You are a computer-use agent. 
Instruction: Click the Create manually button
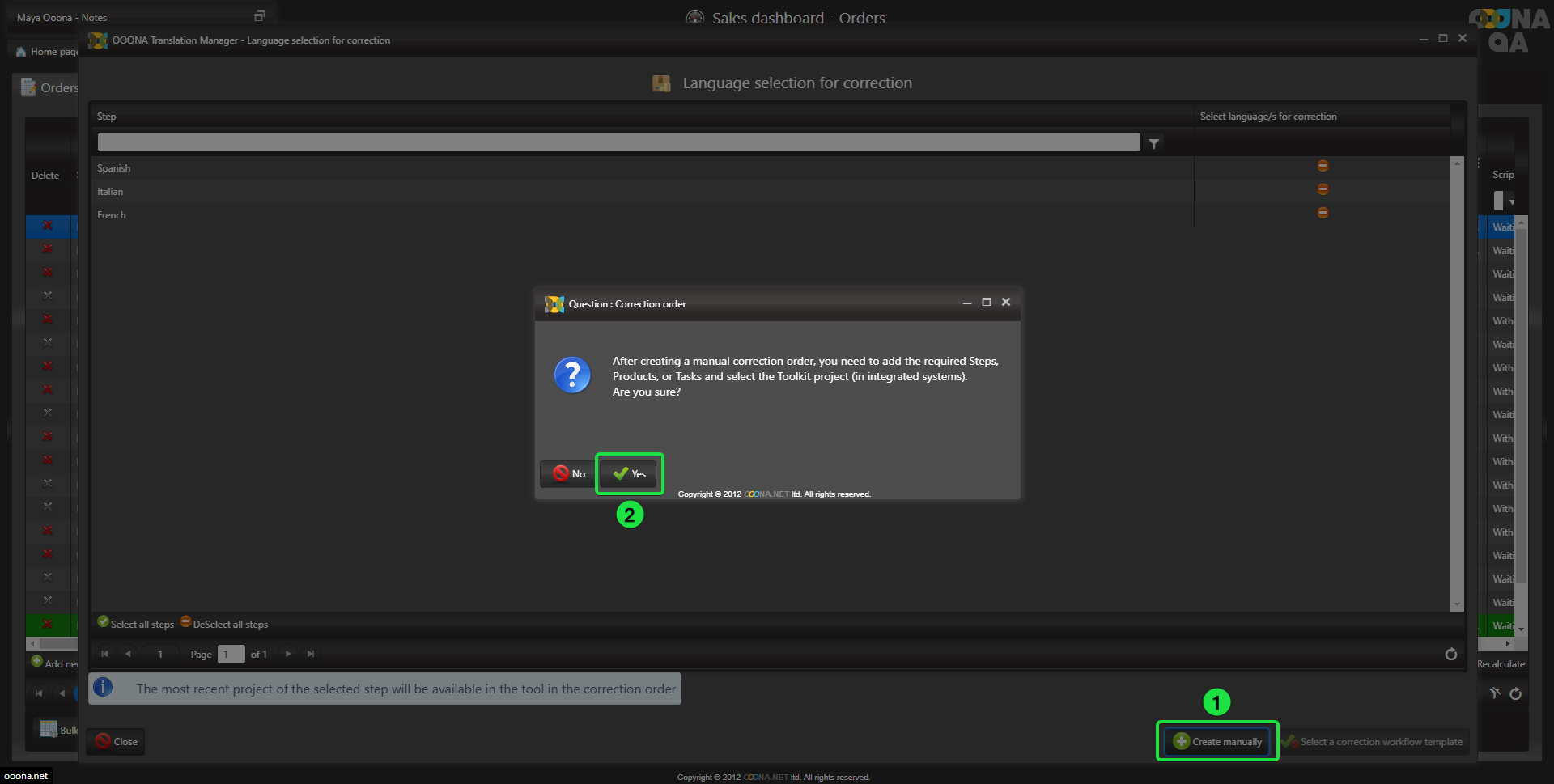pyautogui.click(x=1217, y=742)
